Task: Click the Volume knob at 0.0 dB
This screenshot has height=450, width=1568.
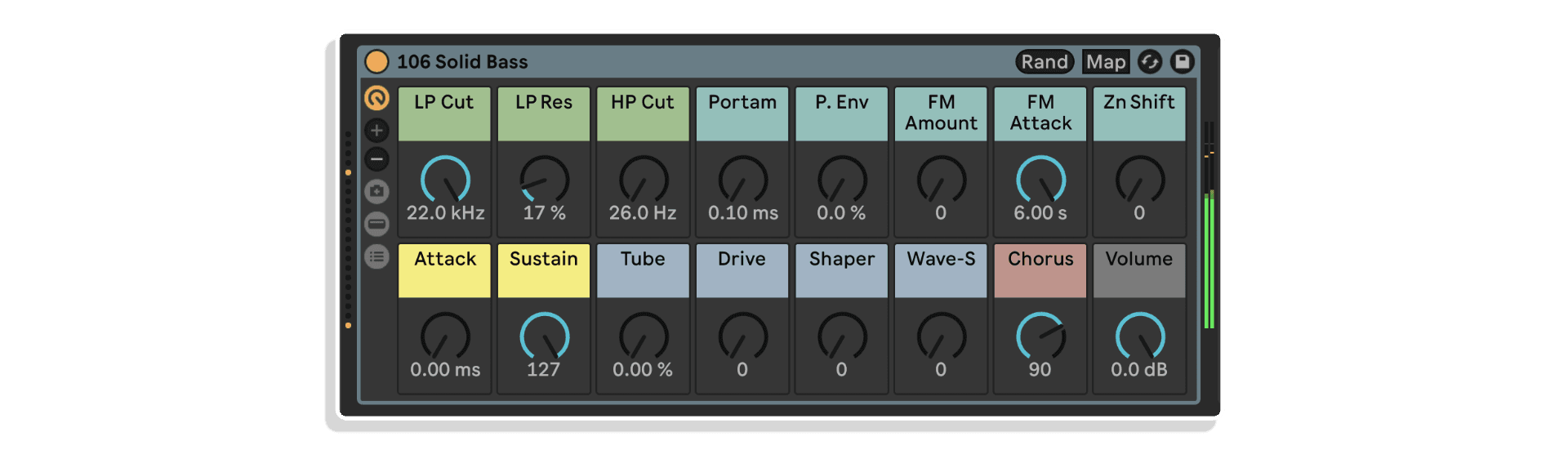Action: (x=1139, y=336)
